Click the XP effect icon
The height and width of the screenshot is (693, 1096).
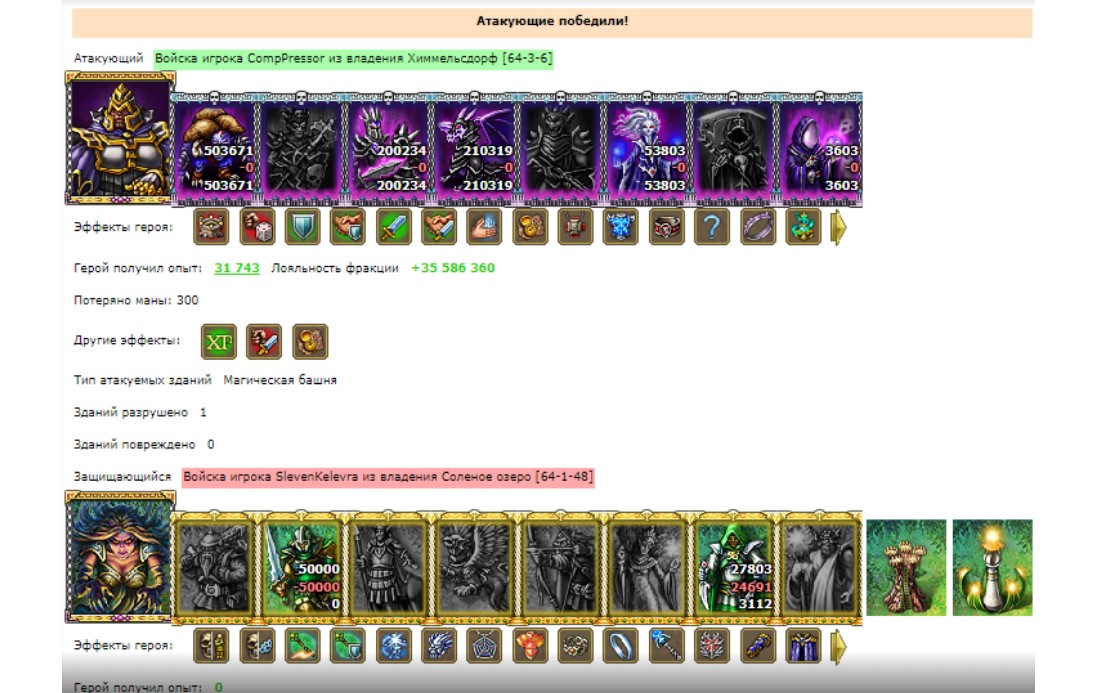click(219, 342)
